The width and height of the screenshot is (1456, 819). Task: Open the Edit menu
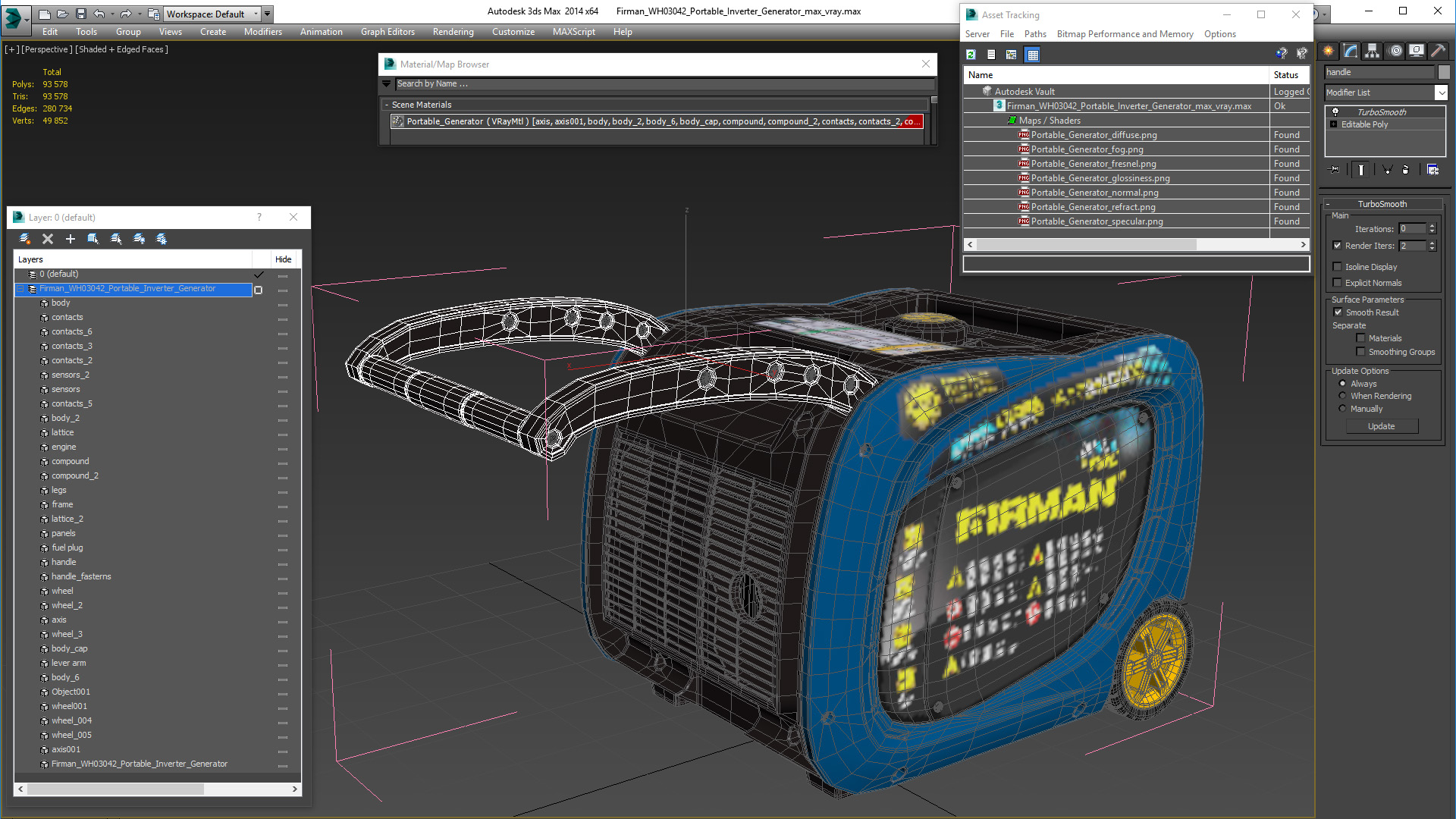[x=50, y=32]
